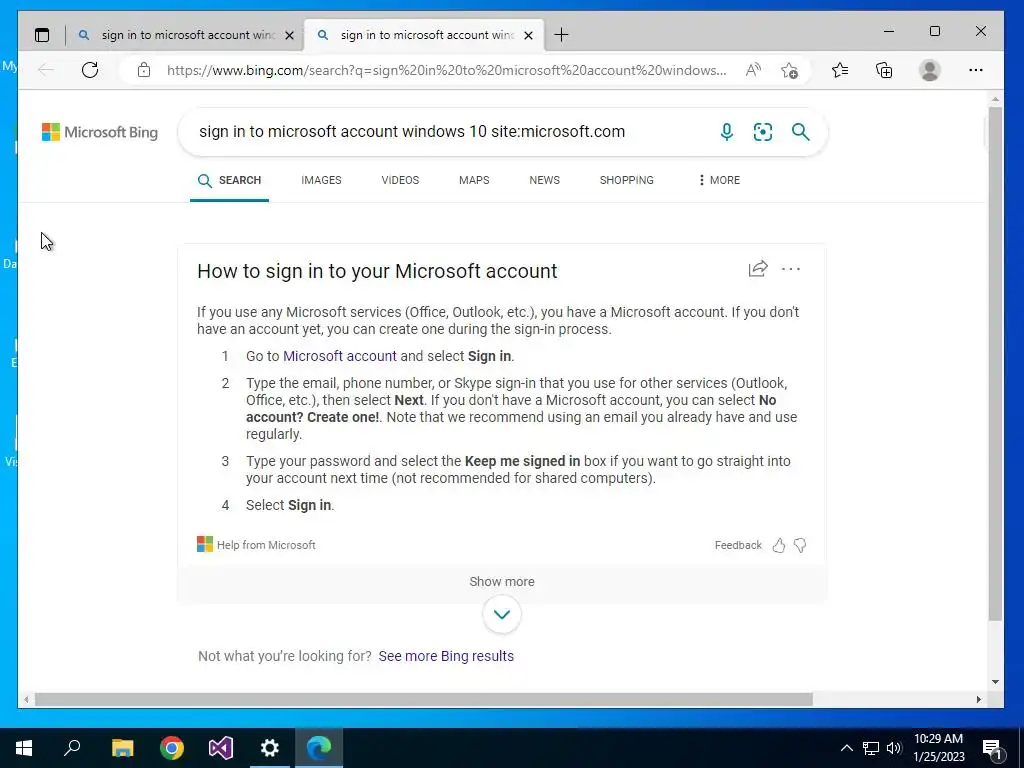Click the vertical scrollbar thumb
Image resolution: width=1024 pixels, height=768 pixels.
click(x=995, y=363)
